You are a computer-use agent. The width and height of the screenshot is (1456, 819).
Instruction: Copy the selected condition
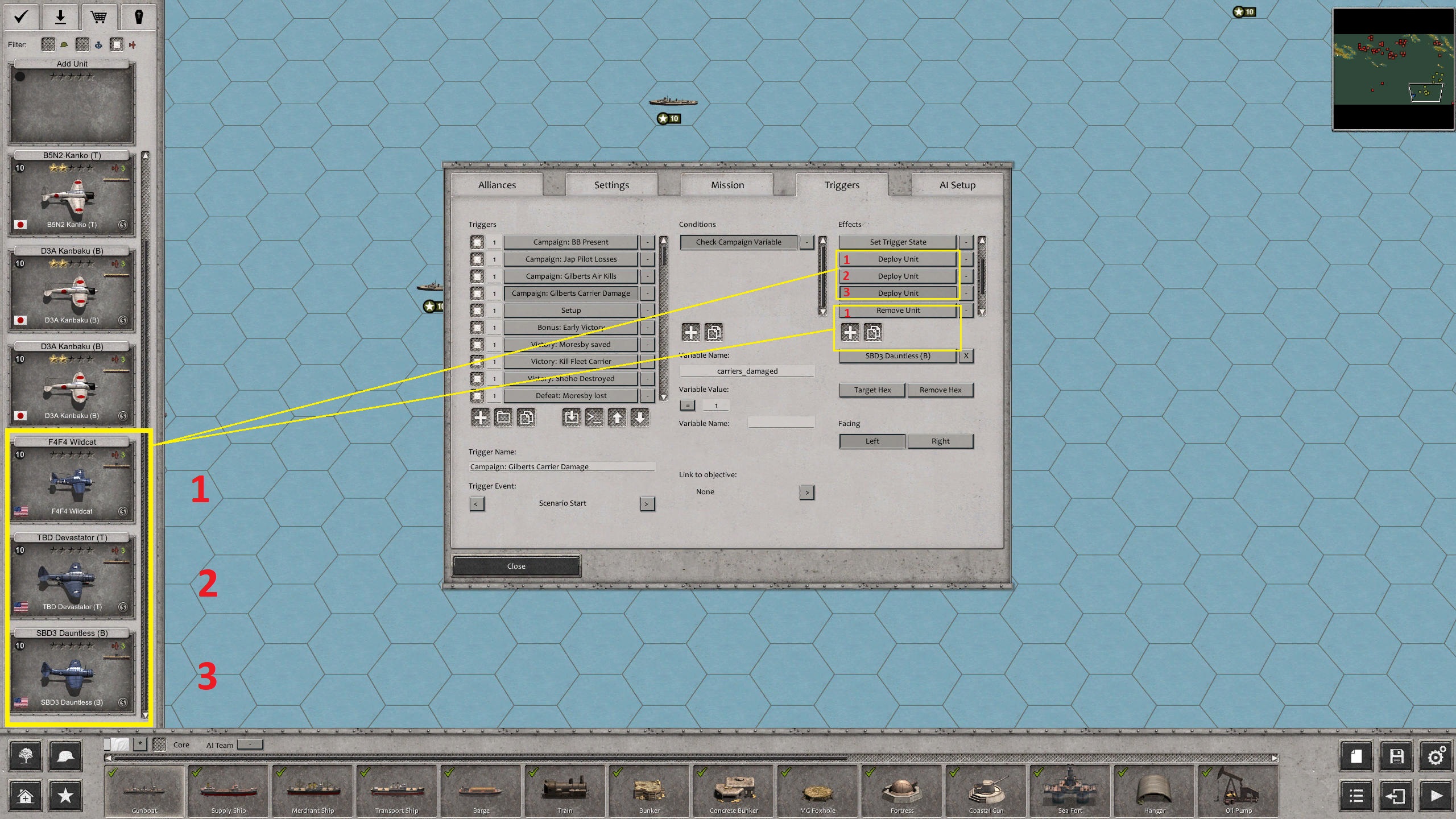tap(713, 332)
